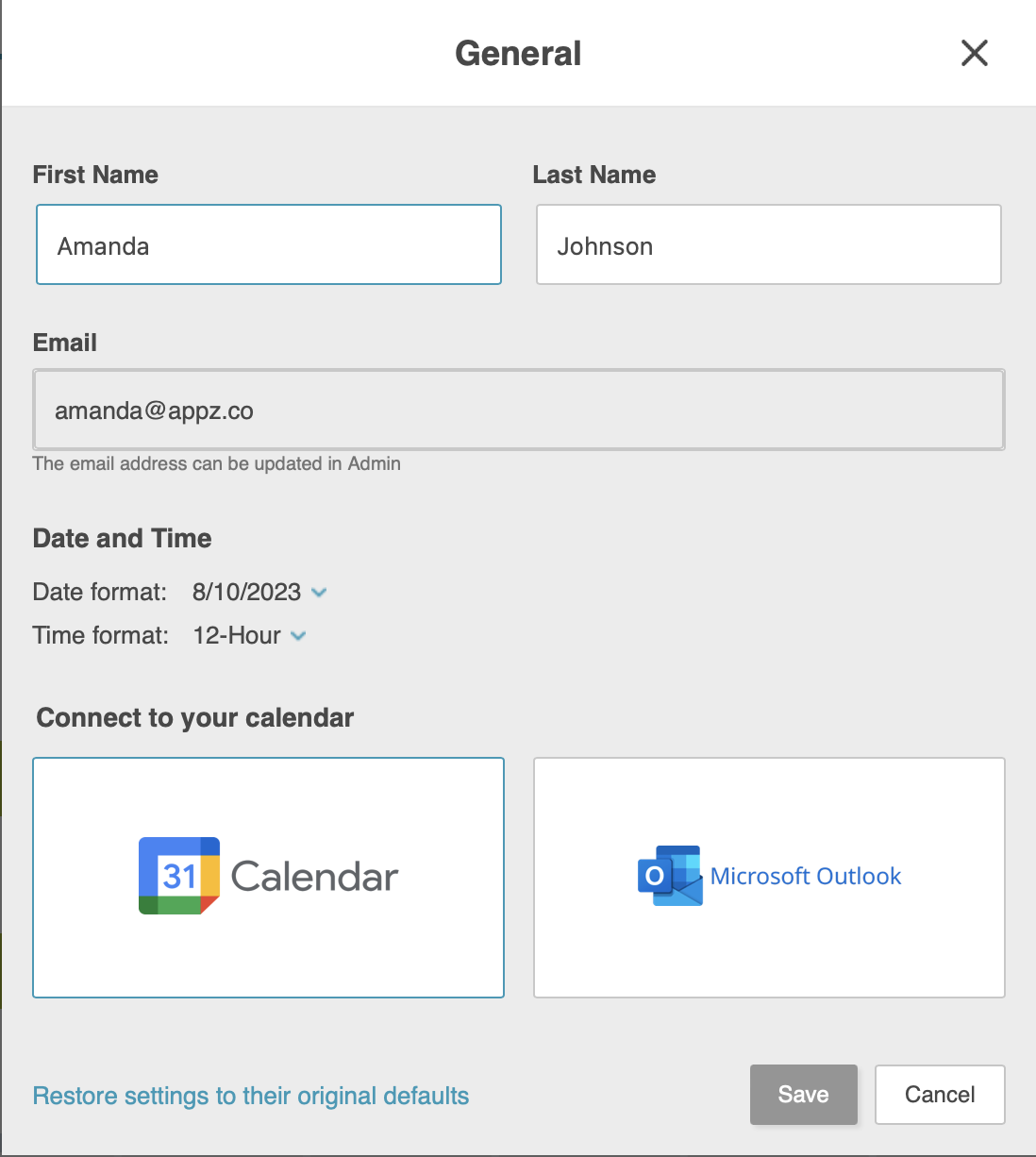Open the Date format dropdown chevron

coord(319,593)
